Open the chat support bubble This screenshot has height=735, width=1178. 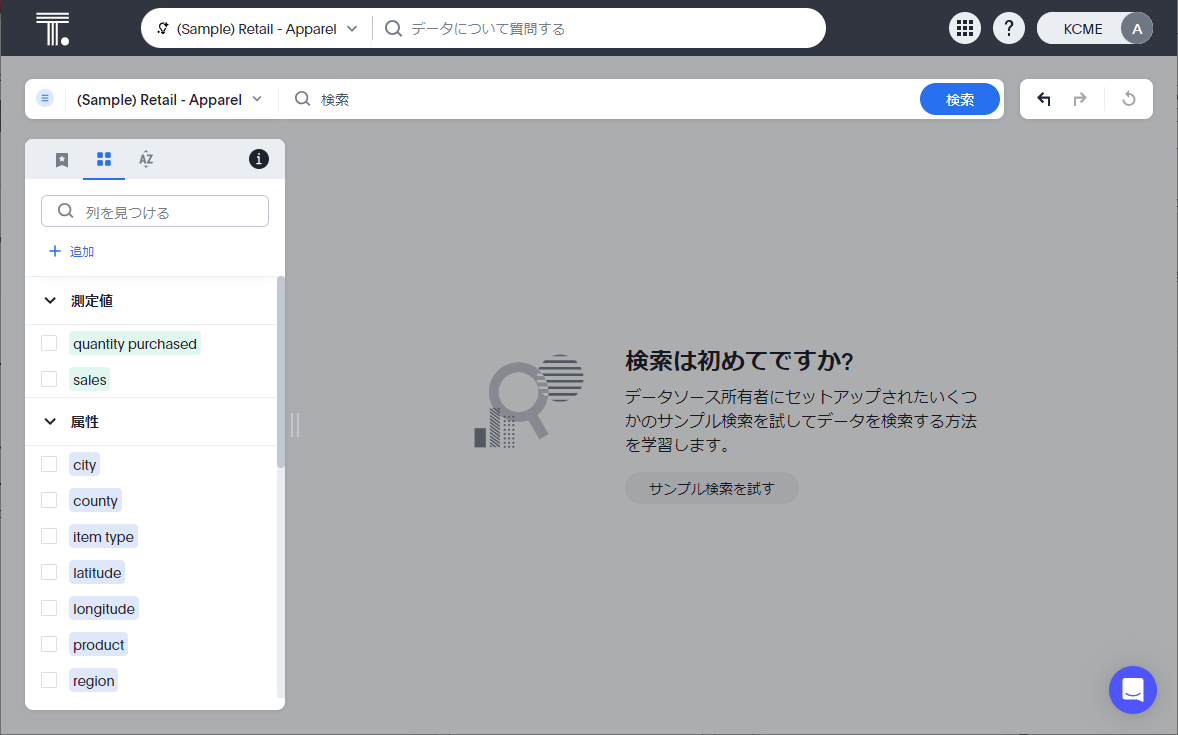[x=1132, y=690]
